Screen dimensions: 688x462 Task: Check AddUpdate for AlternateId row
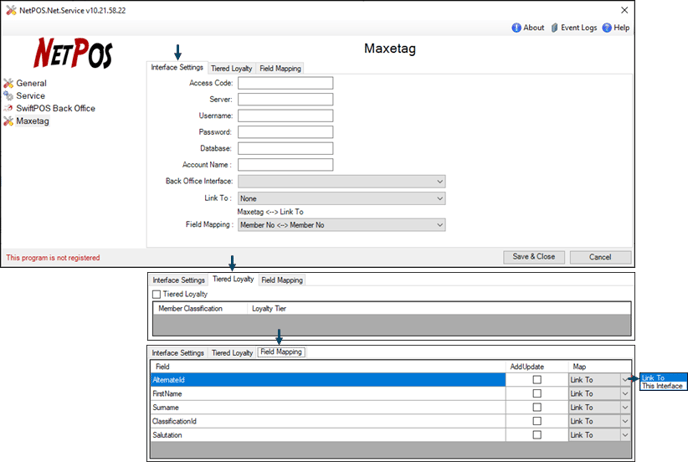(537, 380)
